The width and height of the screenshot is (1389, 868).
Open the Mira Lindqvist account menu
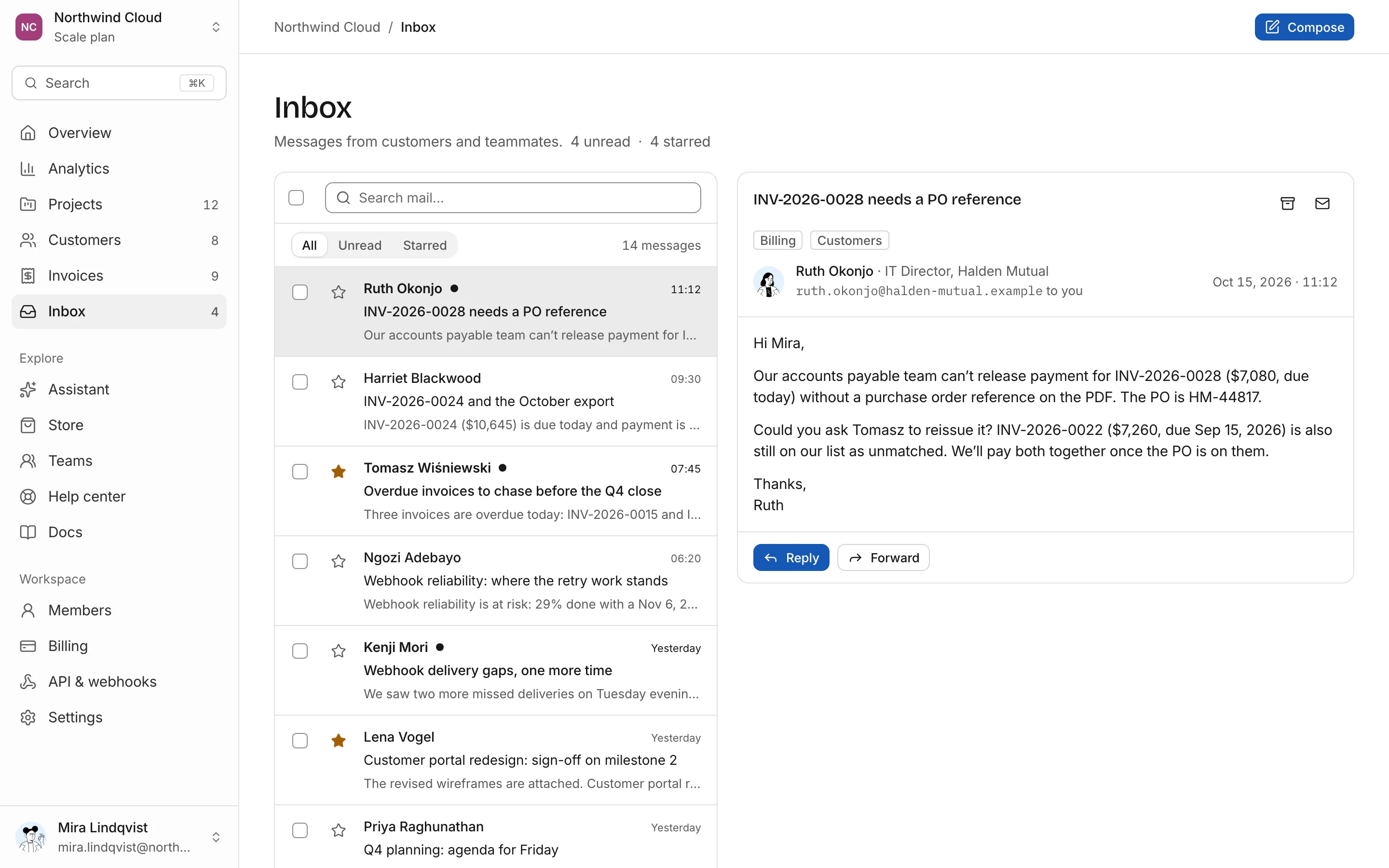pyautogui.click(x=119, y=837)
